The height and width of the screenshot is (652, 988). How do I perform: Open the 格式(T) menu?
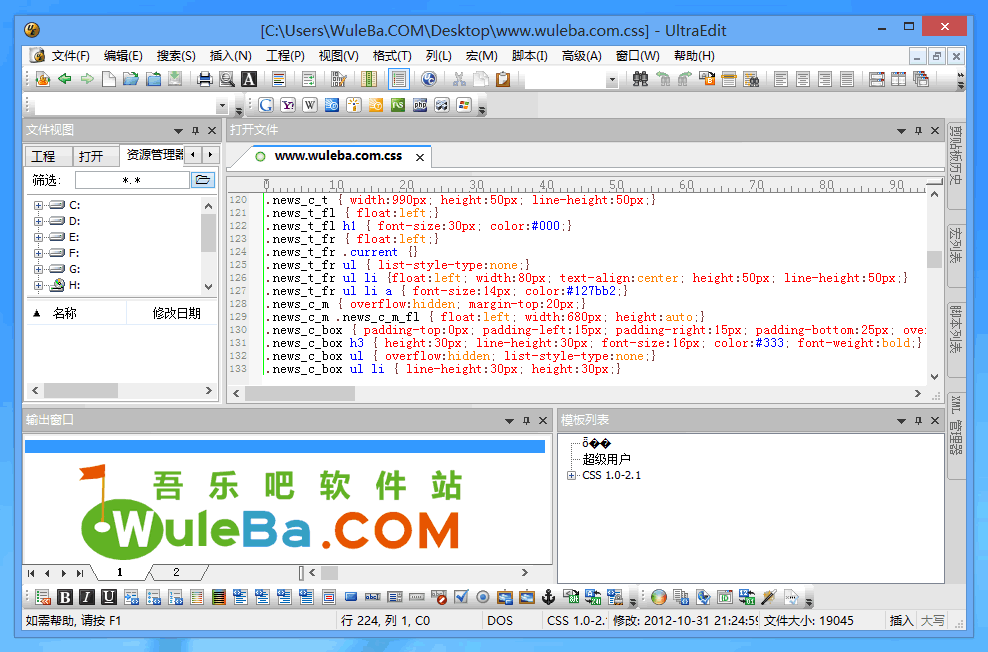click(392, 56)
